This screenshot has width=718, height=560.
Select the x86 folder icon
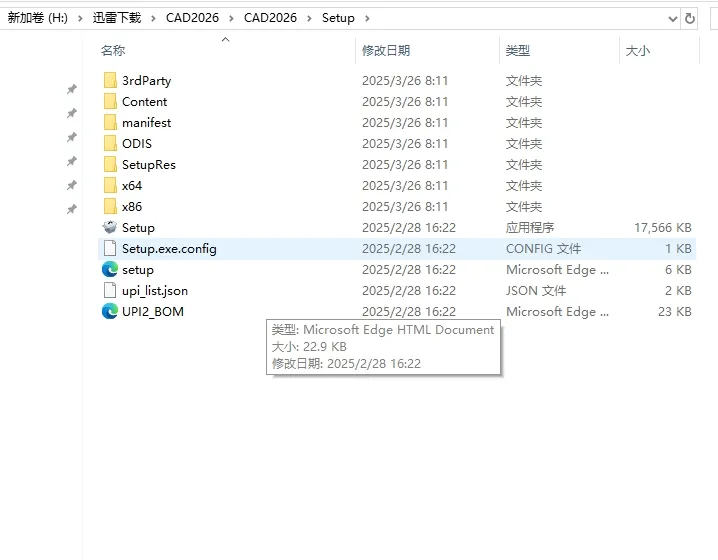pos(110,207)
